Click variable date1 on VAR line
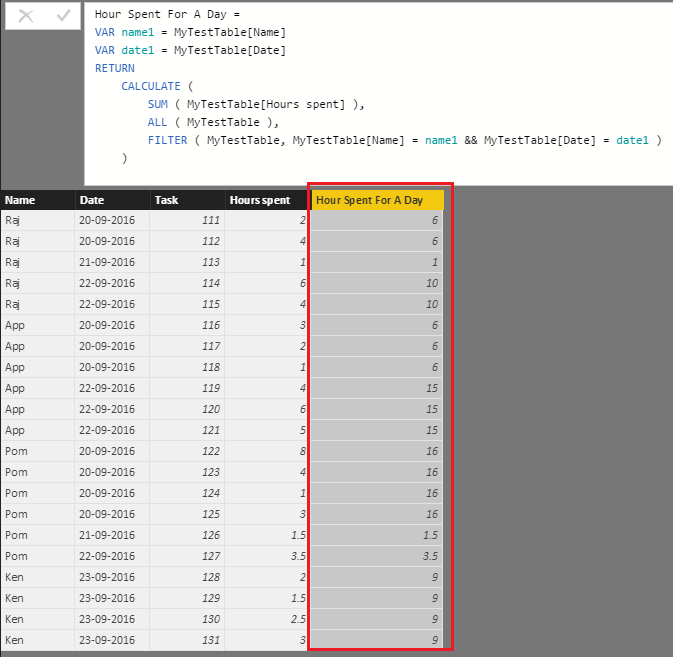Screen dimensions: 673x657 pyautogui.click(x=137, y=50)
